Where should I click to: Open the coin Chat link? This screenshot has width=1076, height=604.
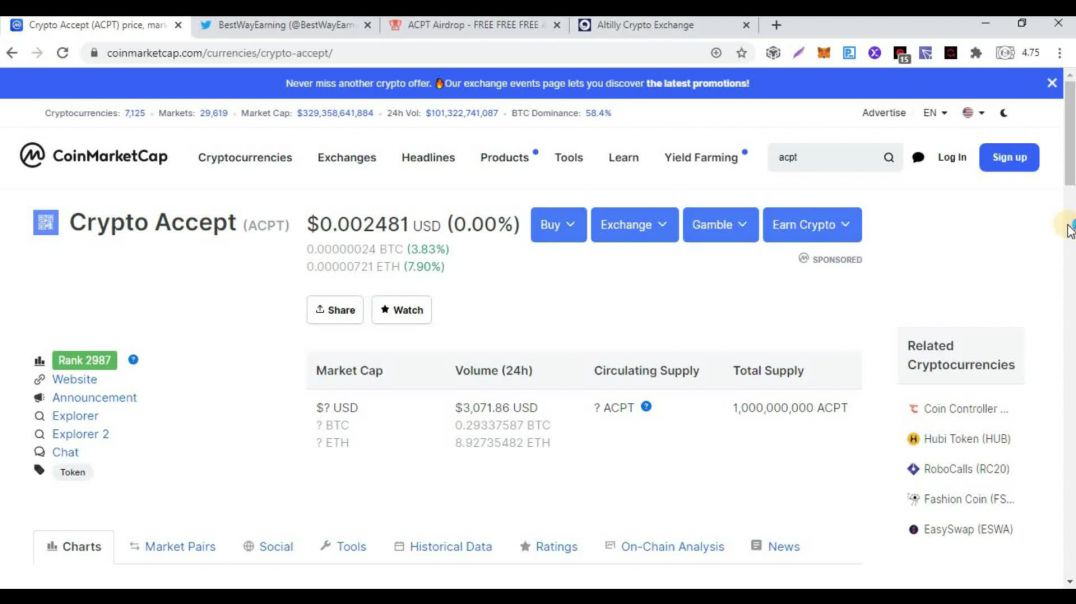click(65, 452)
